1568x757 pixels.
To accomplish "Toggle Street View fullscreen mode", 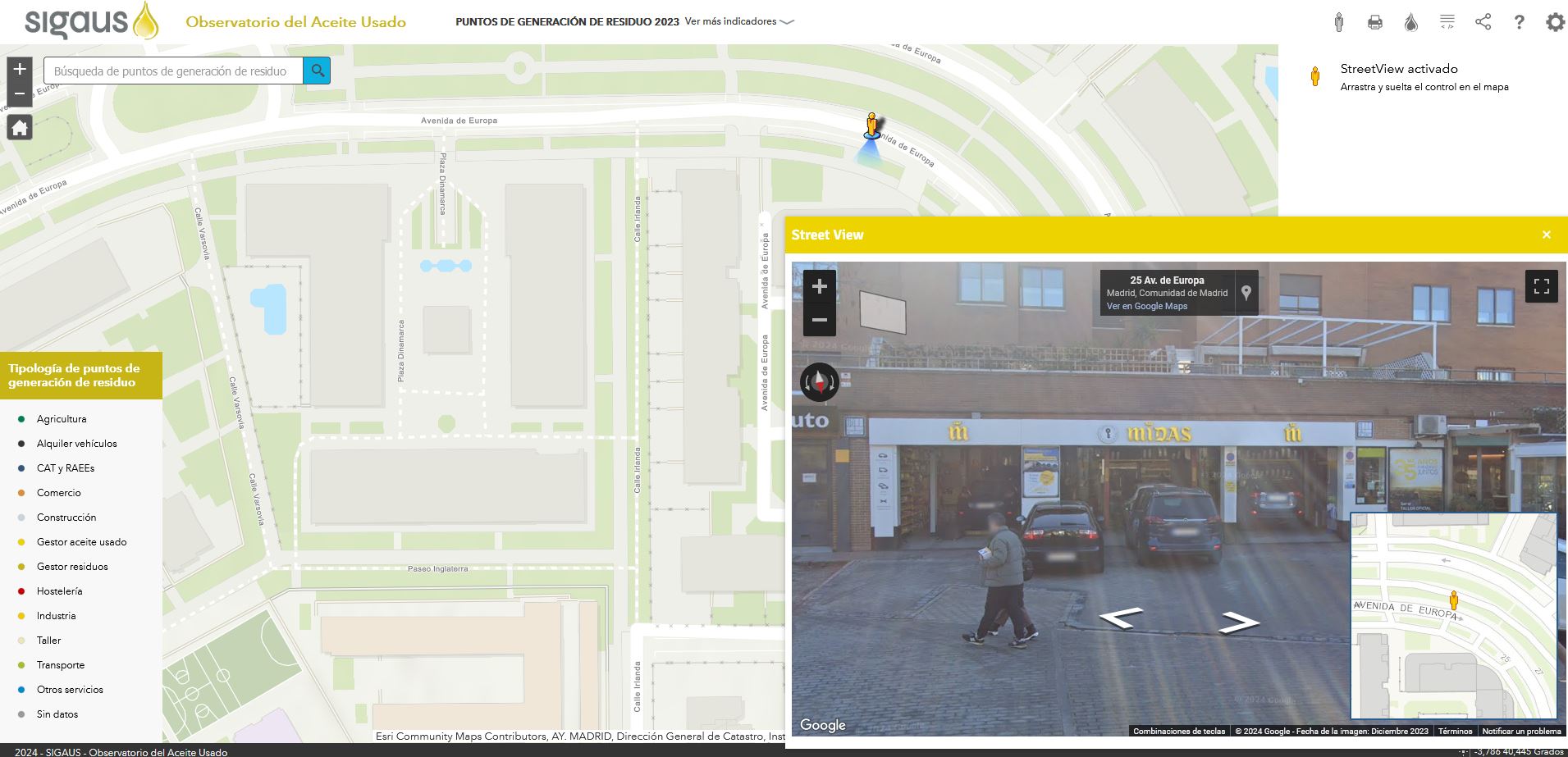I will pos(1541,286).
